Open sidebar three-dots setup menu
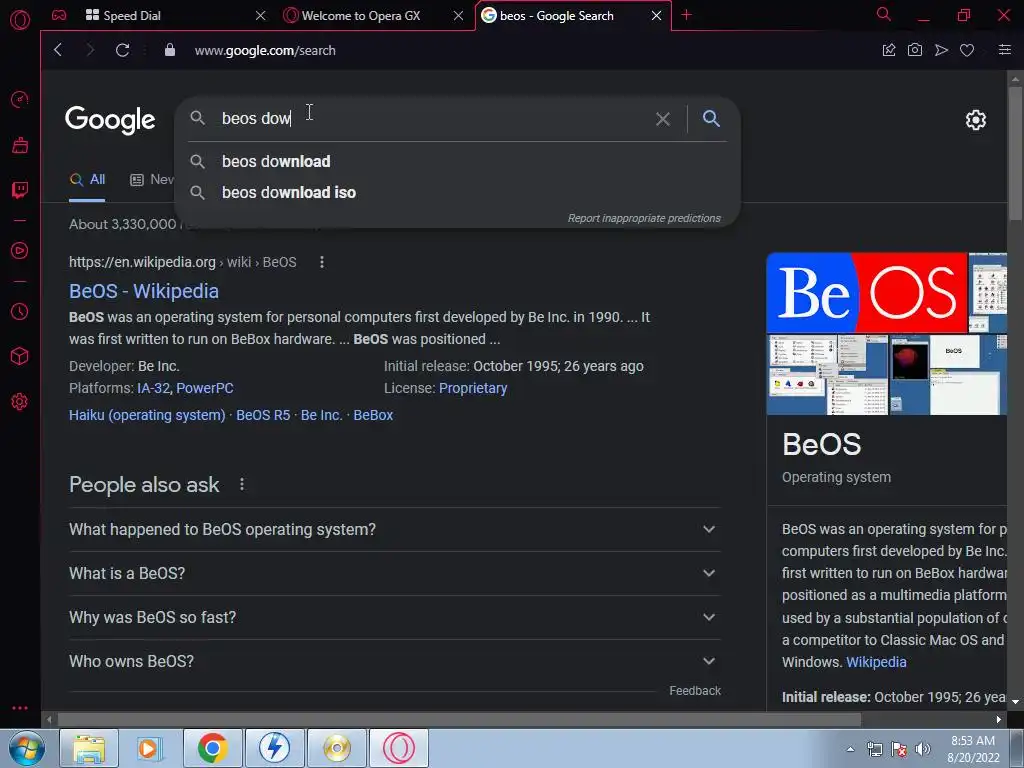1024x768 pixels. tap(20, 708)
